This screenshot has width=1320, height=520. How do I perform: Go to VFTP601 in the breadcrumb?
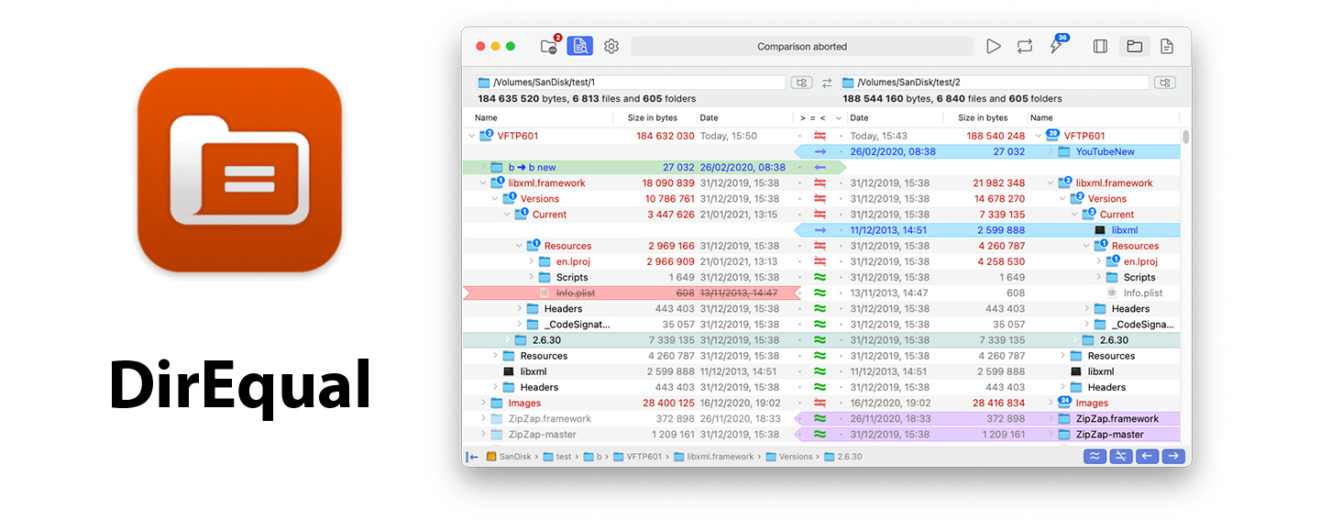[636, 456]
